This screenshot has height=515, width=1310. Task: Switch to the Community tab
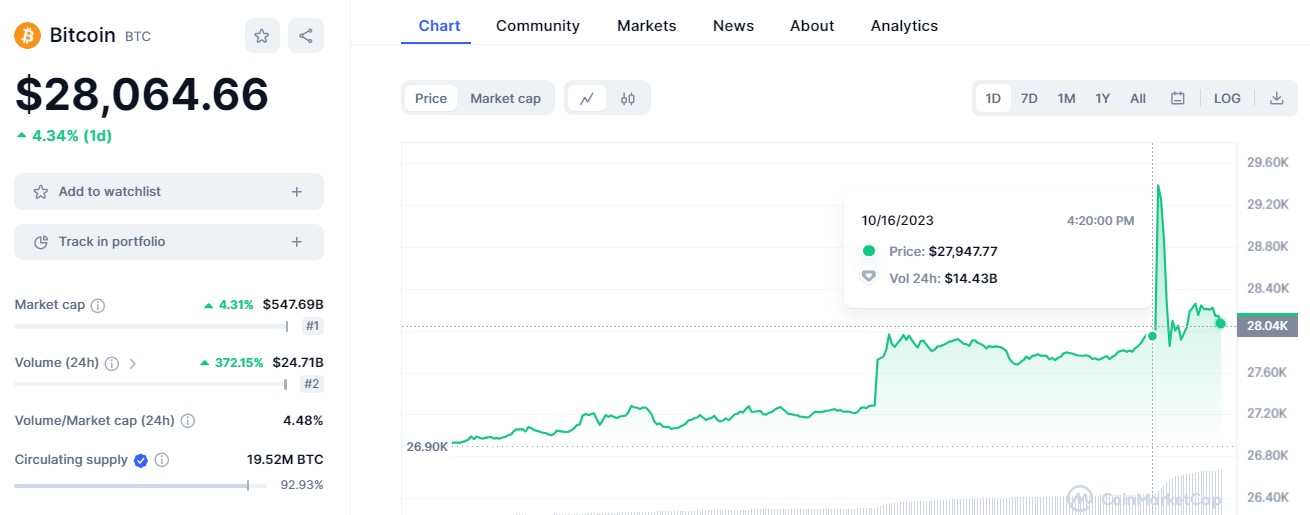[538, 26]
